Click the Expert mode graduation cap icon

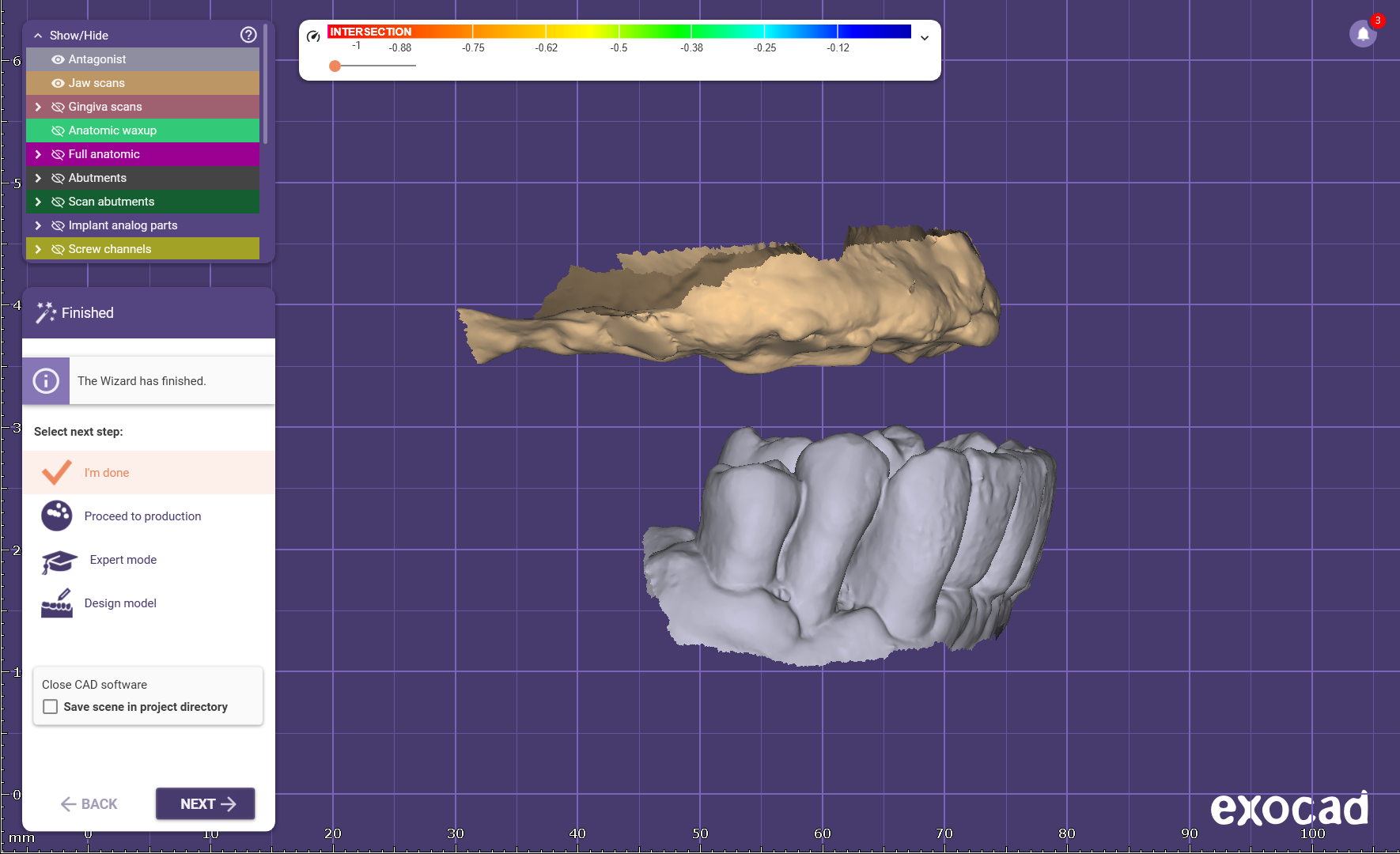(59, 561)
